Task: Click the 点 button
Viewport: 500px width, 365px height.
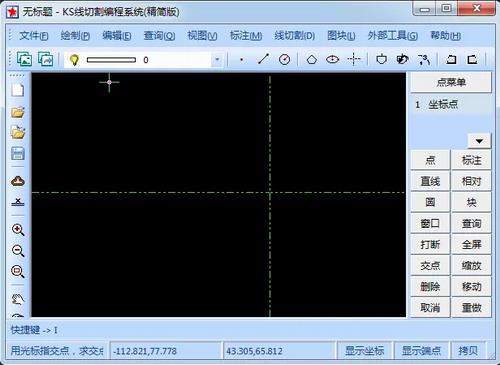Action: coord(430,160)
